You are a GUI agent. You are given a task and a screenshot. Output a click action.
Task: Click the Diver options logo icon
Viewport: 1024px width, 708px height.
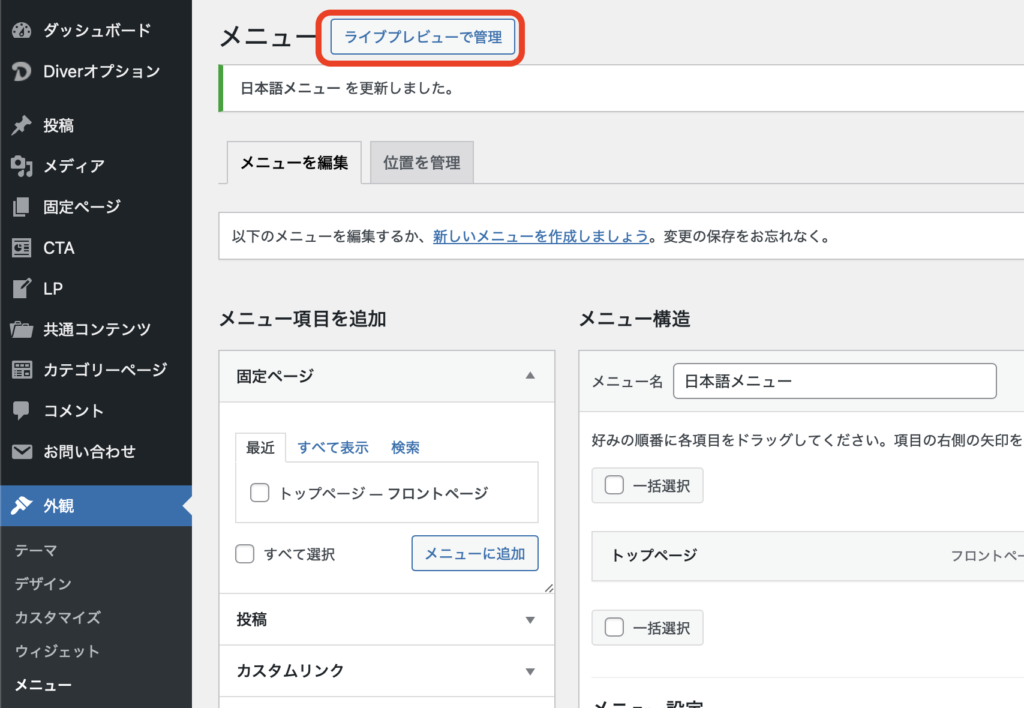21,72
